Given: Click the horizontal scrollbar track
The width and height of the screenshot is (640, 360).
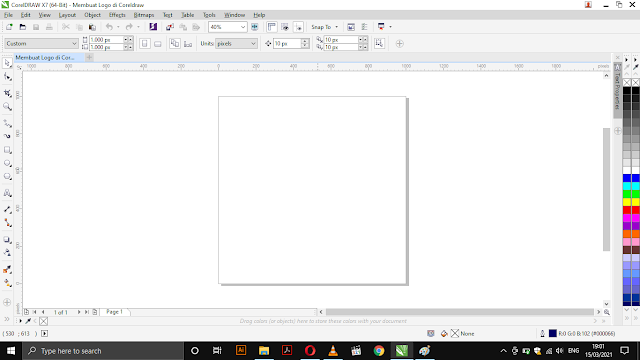Looking at the screenshot, I should tap(460, 312).
